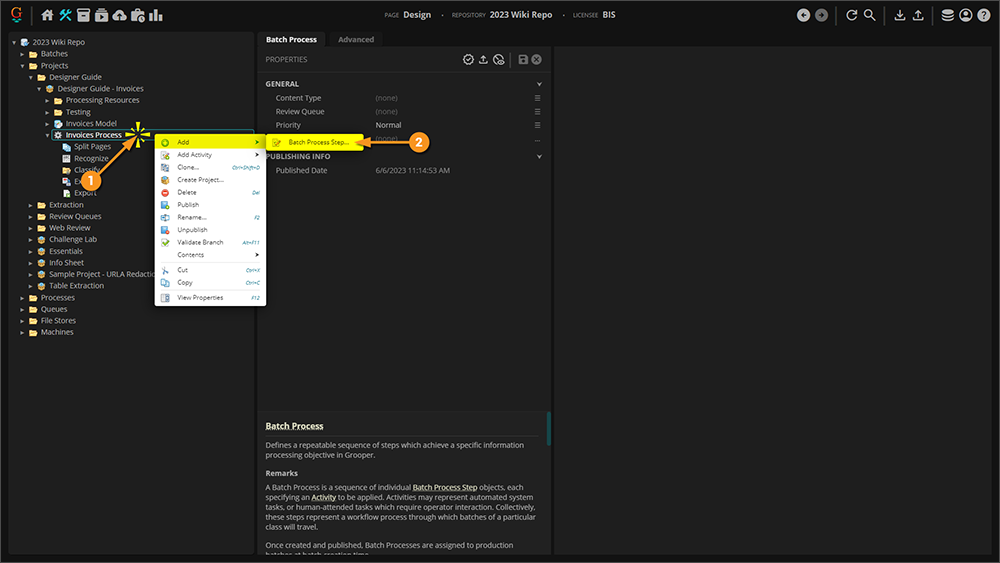Open the Batches page archive-box icon
The width and height of the screenshot is (1000, 563).
click(x=84, y=15)
